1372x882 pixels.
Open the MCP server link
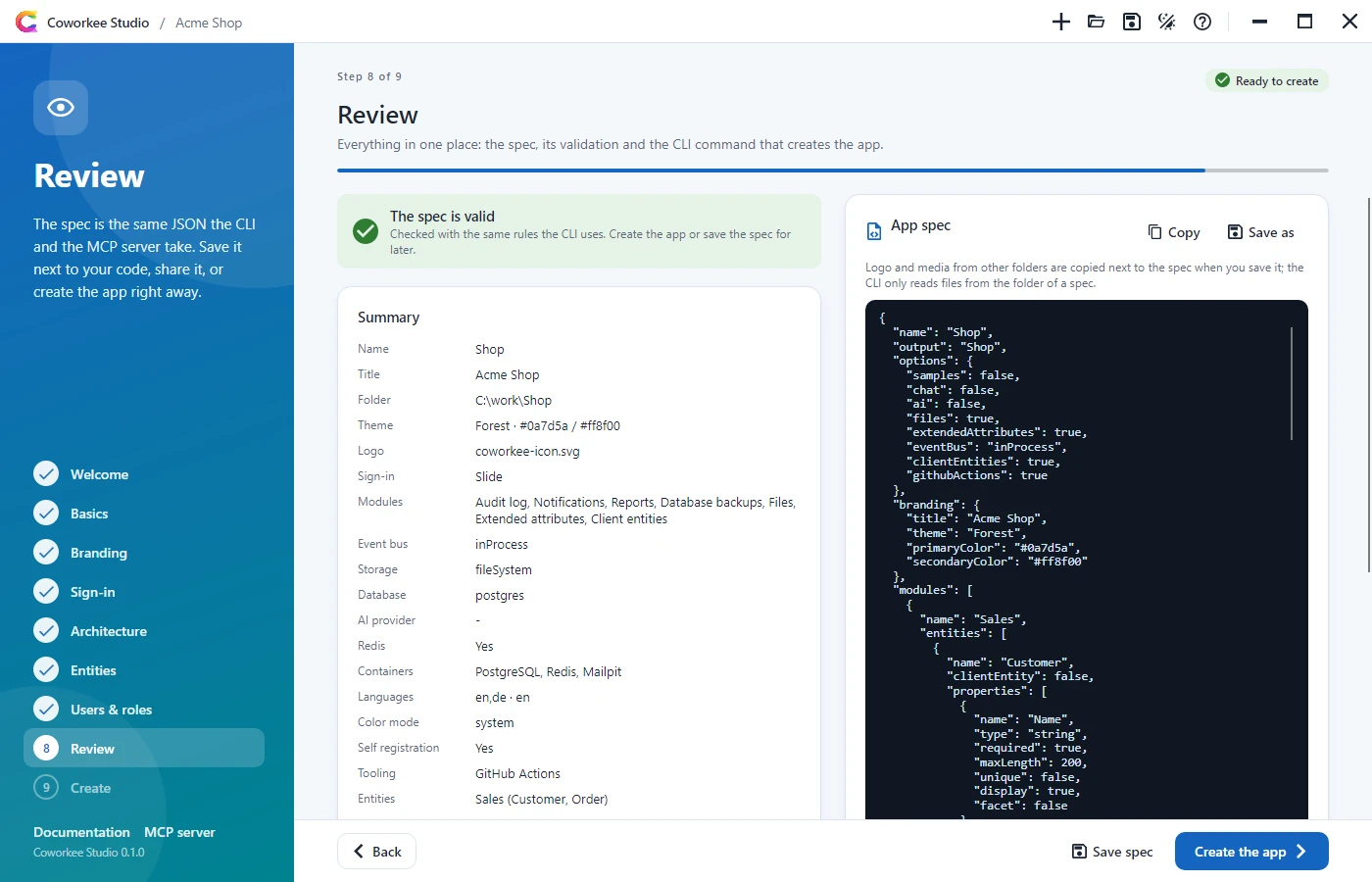click(179, 832)
